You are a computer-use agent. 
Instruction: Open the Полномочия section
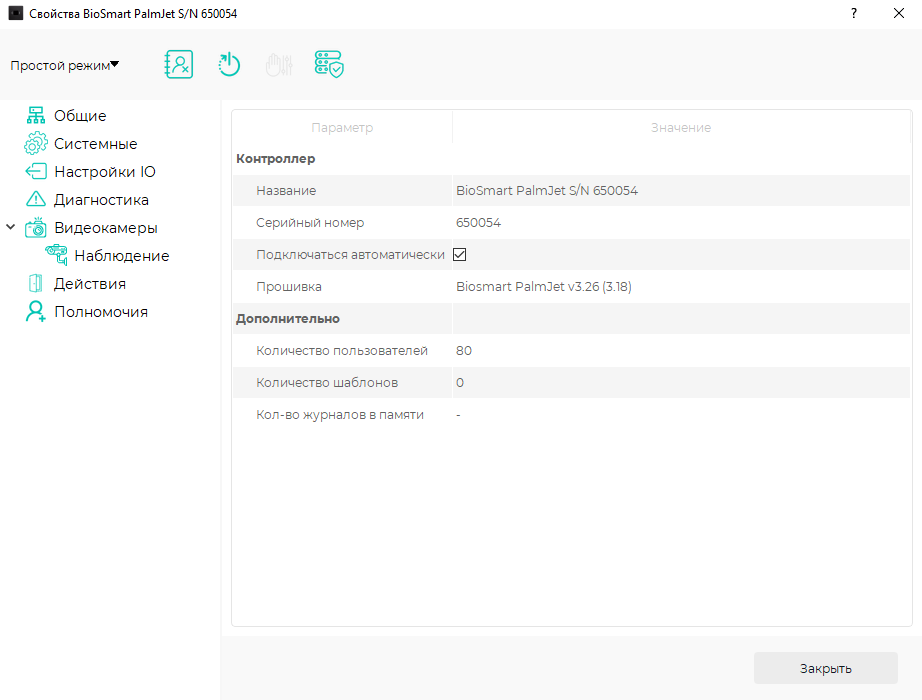(x=101, y=312)
